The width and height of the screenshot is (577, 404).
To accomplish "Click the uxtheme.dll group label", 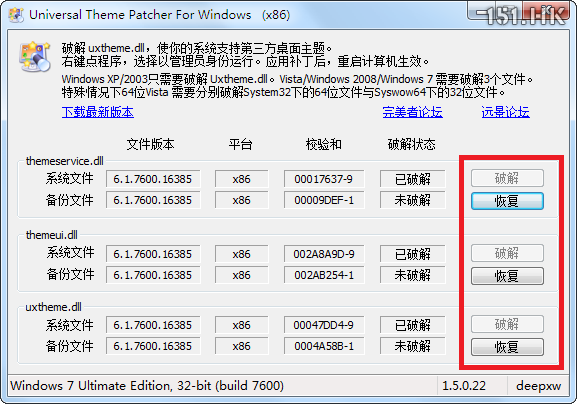I will [x=53, y=307].
